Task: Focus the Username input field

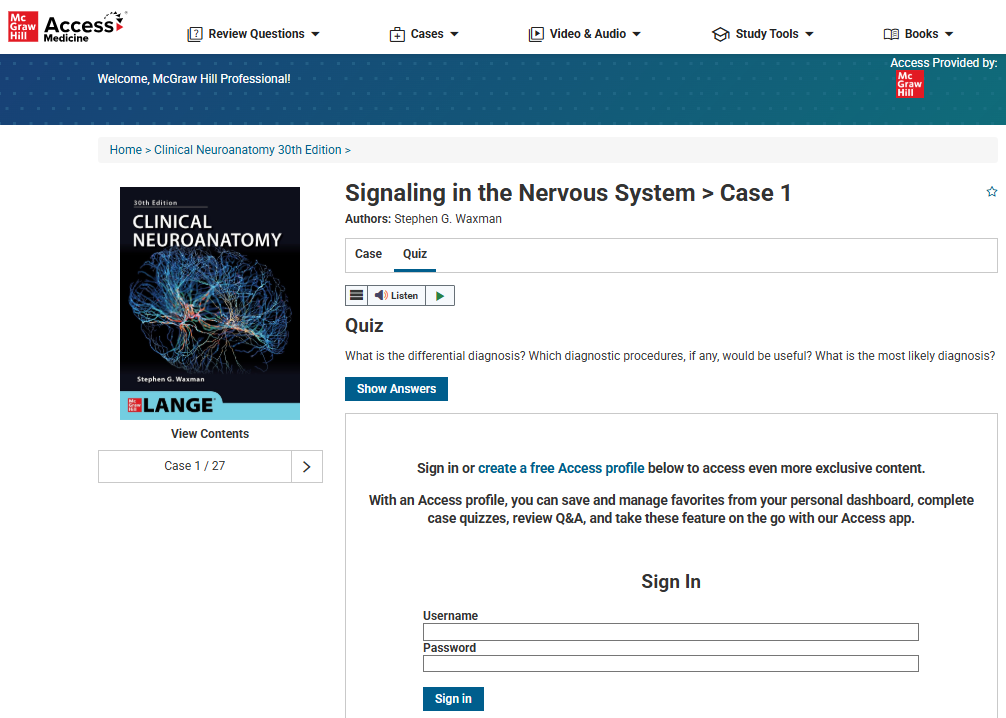Action: point(670,632)
